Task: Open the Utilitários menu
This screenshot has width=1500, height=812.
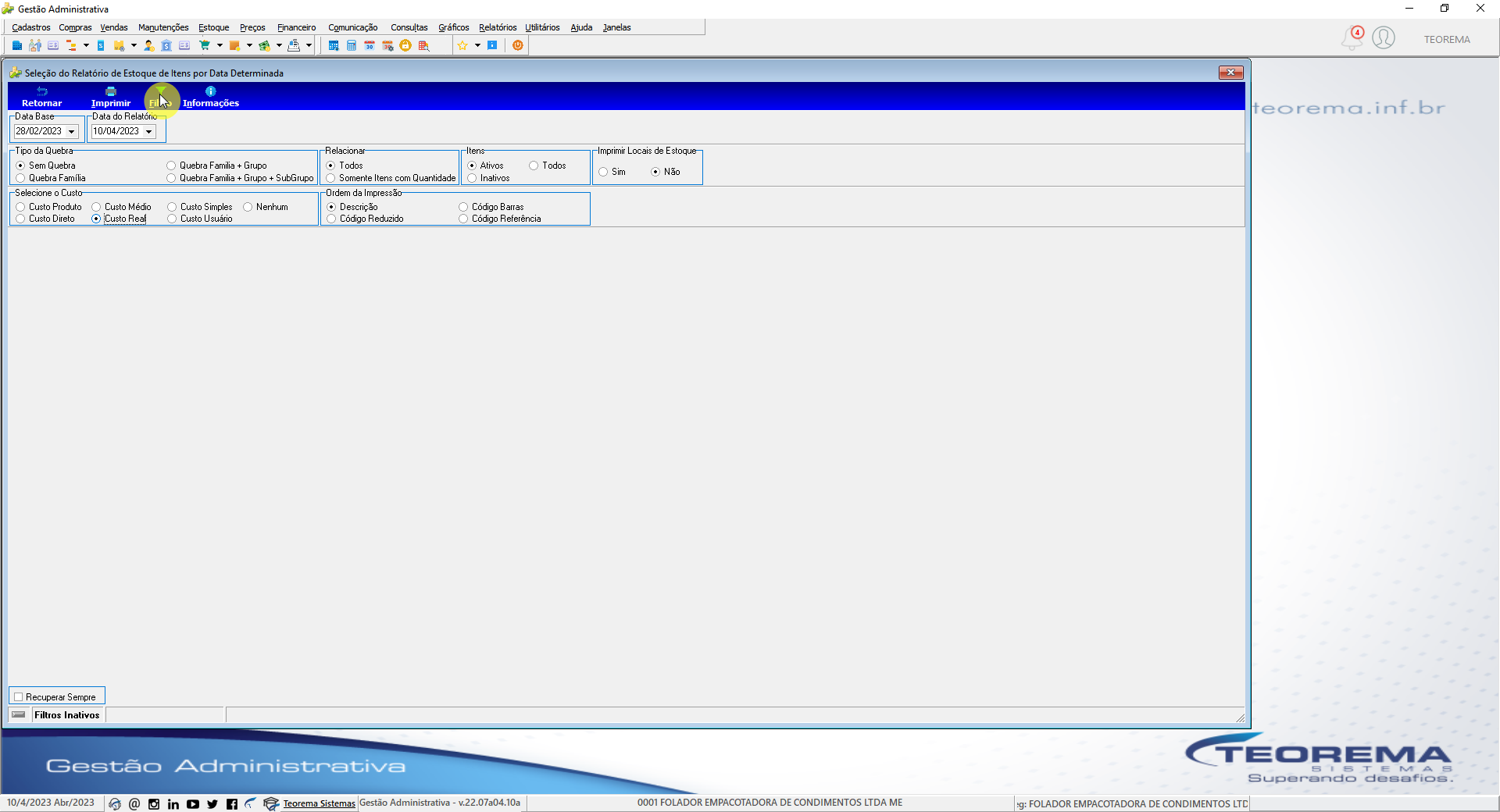Action: click(542, 27)
